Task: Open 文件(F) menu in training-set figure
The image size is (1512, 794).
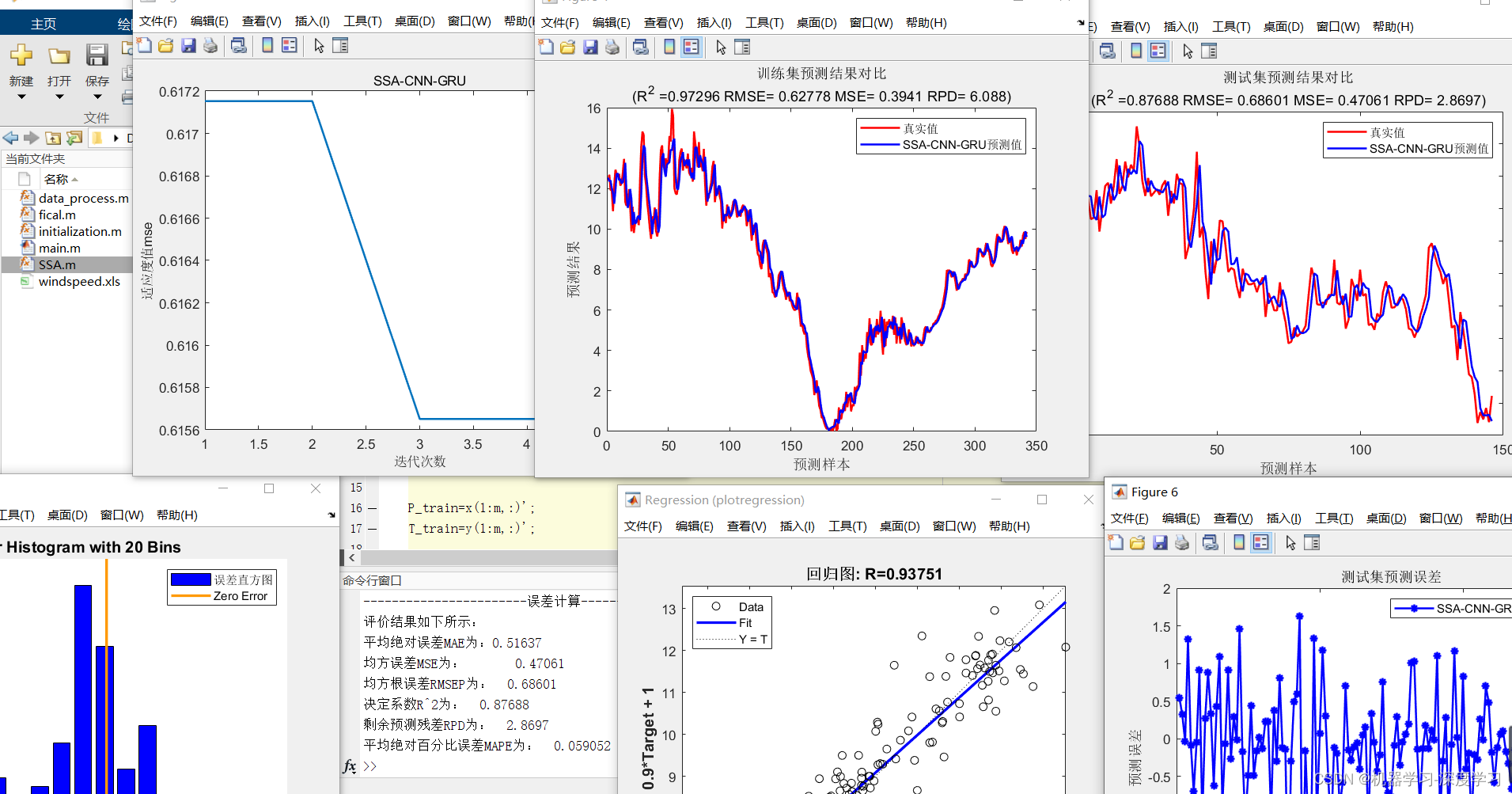Action: tap(560, 23)
